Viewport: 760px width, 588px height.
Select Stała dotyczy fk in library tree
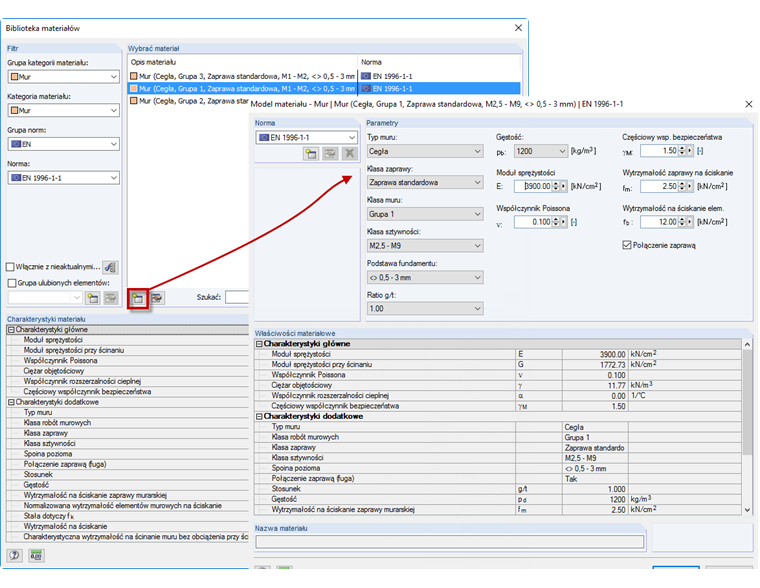[48, 516]
